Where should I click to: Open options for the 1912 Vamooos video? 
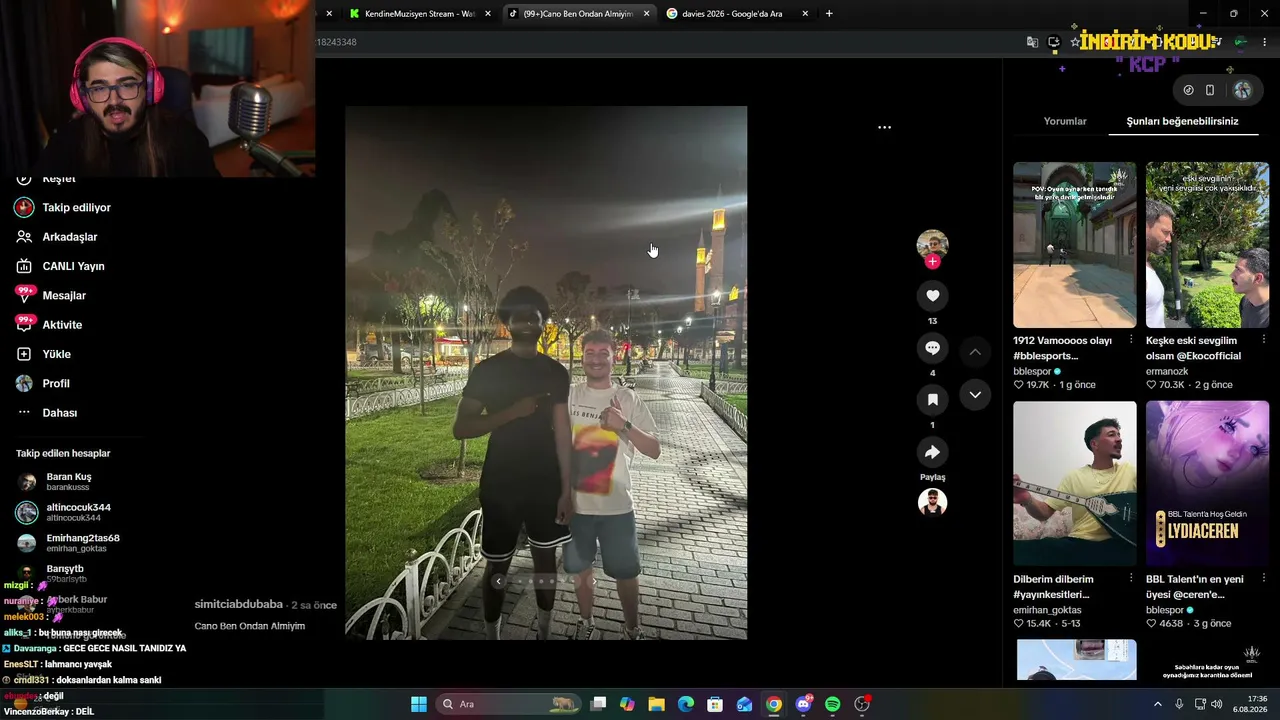click(1131, 340)
